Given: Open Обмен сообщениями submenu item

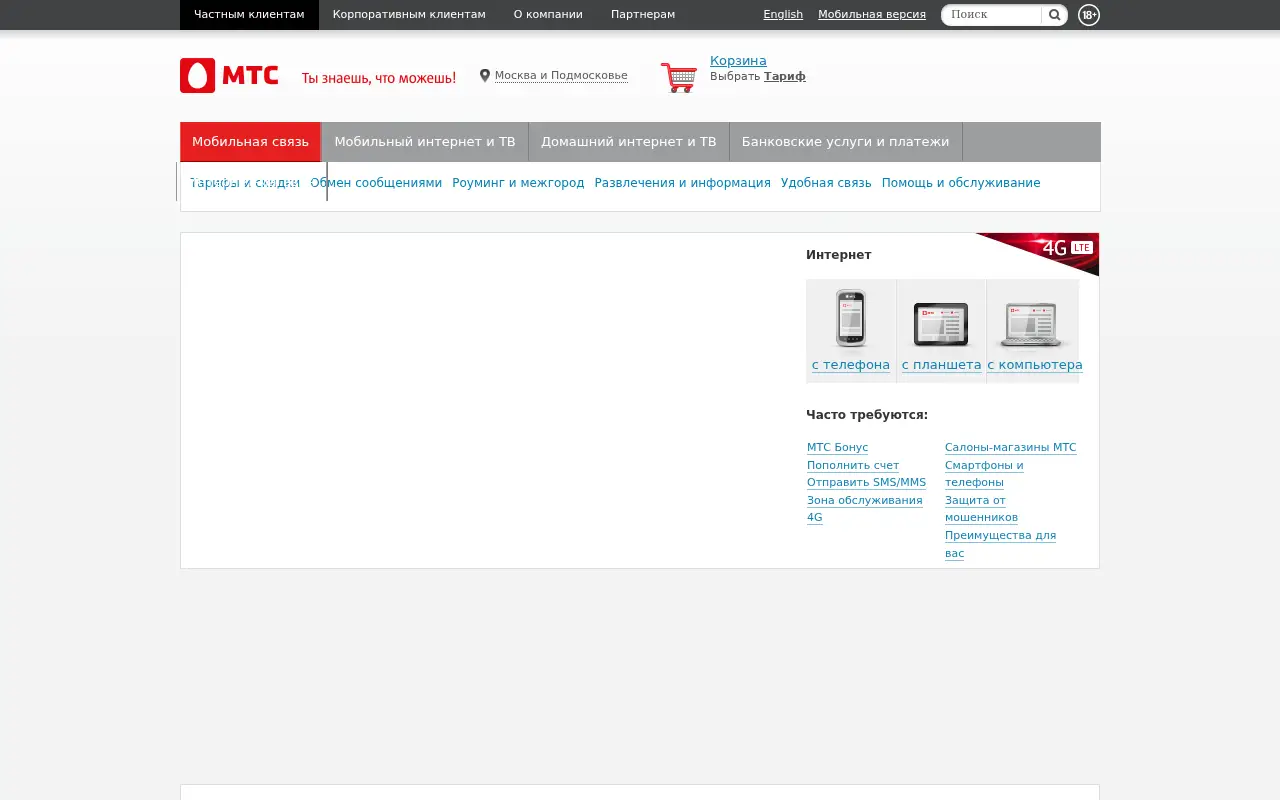Looking at the screenshot, I should pyautogui.click(x=376, y=183).
